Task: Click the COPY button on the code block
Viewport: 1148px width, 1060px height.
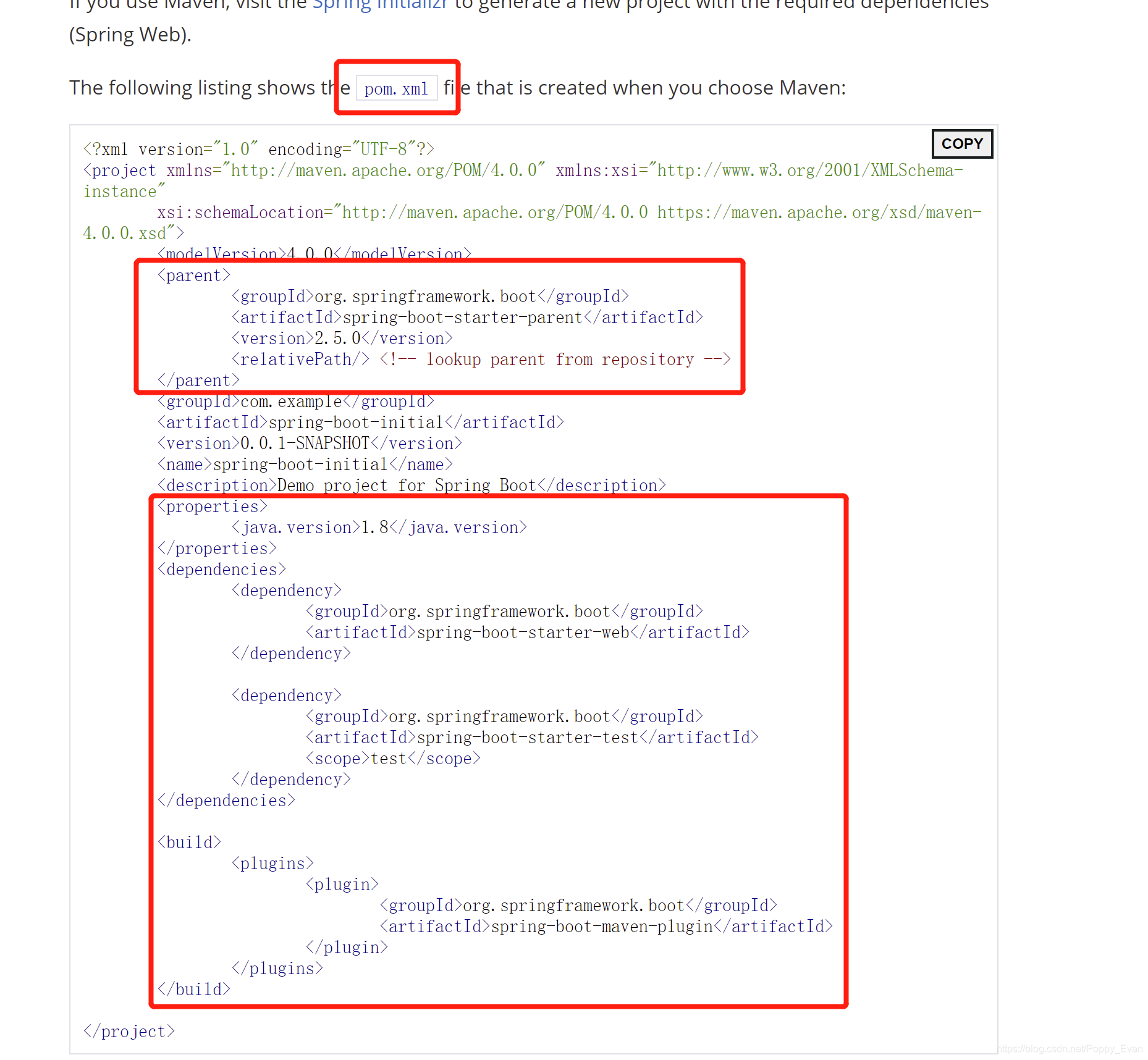Action: click(x=961, y=143)
